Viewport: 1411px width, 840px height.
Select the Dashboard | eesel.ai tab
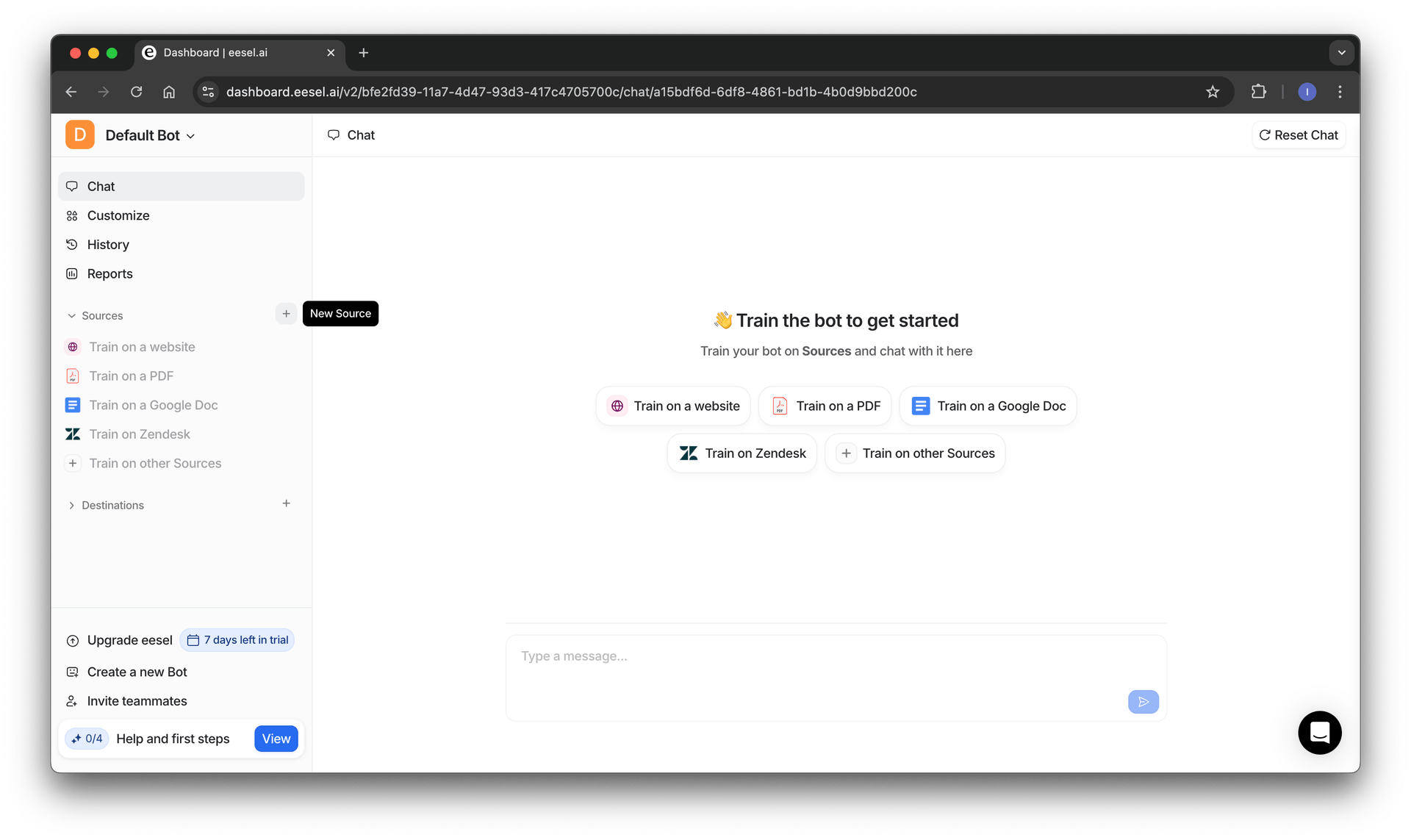coord(240,53)
